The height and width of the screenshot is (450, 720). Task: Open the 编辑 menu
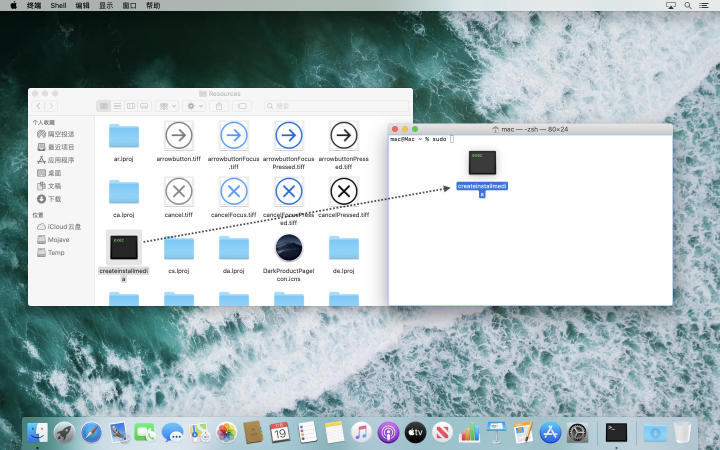pos(82,6)
